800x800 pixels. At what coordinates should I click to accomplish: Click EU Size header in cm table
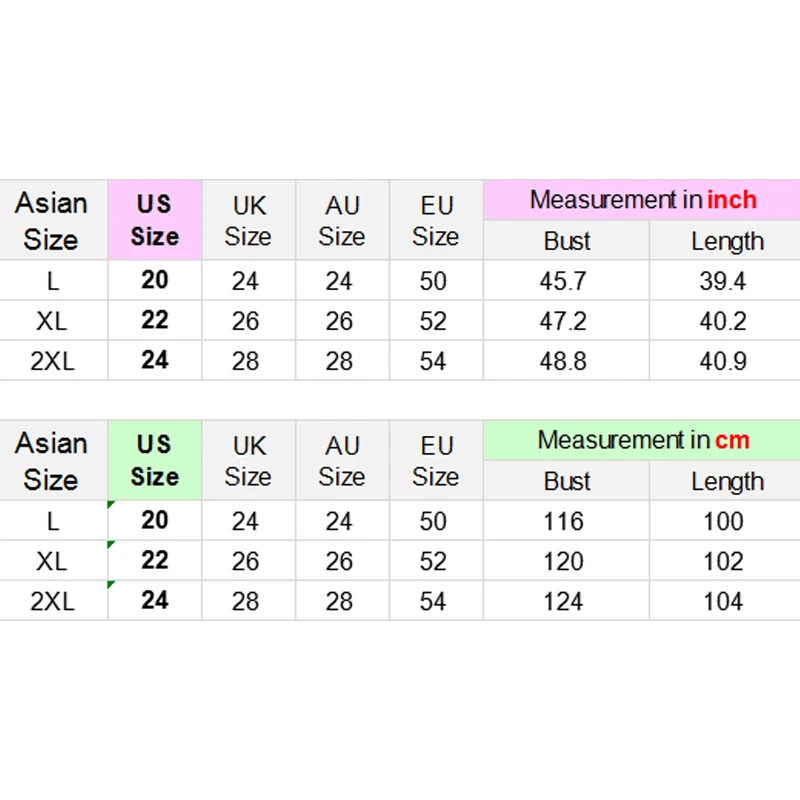point(435,461)
